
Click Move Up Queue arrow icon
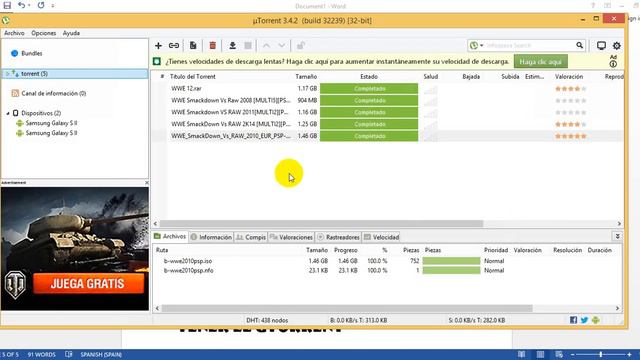pyautogui.click(x=266, y=46)
